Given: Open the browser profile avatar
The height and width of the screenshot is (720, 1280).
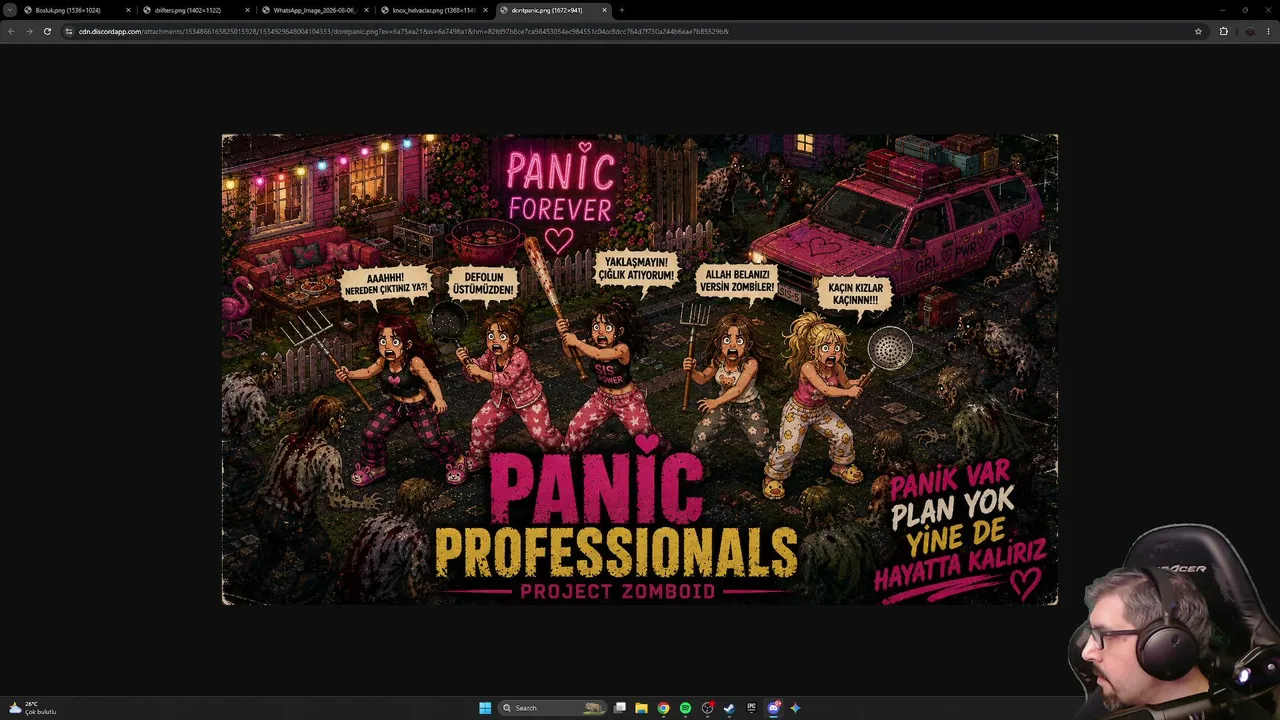Looking at the screenshot, I should coord(1249,31).
